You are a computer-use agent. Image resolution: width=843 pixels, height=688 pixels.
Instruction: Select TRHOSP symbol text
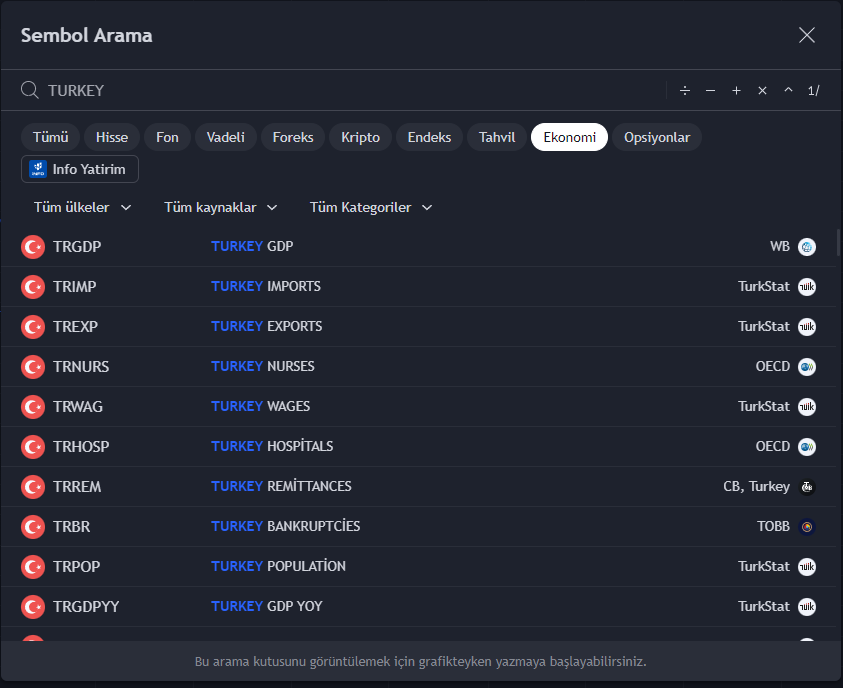point(81,447)
